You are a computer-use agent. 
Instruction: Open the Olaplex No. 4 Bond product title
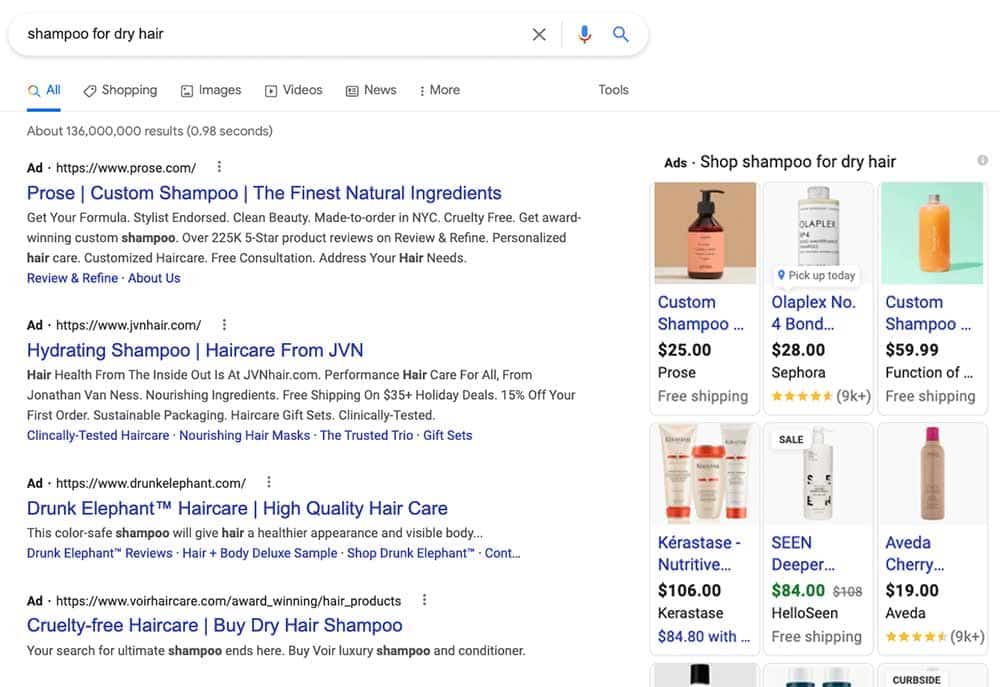point(813,313)
